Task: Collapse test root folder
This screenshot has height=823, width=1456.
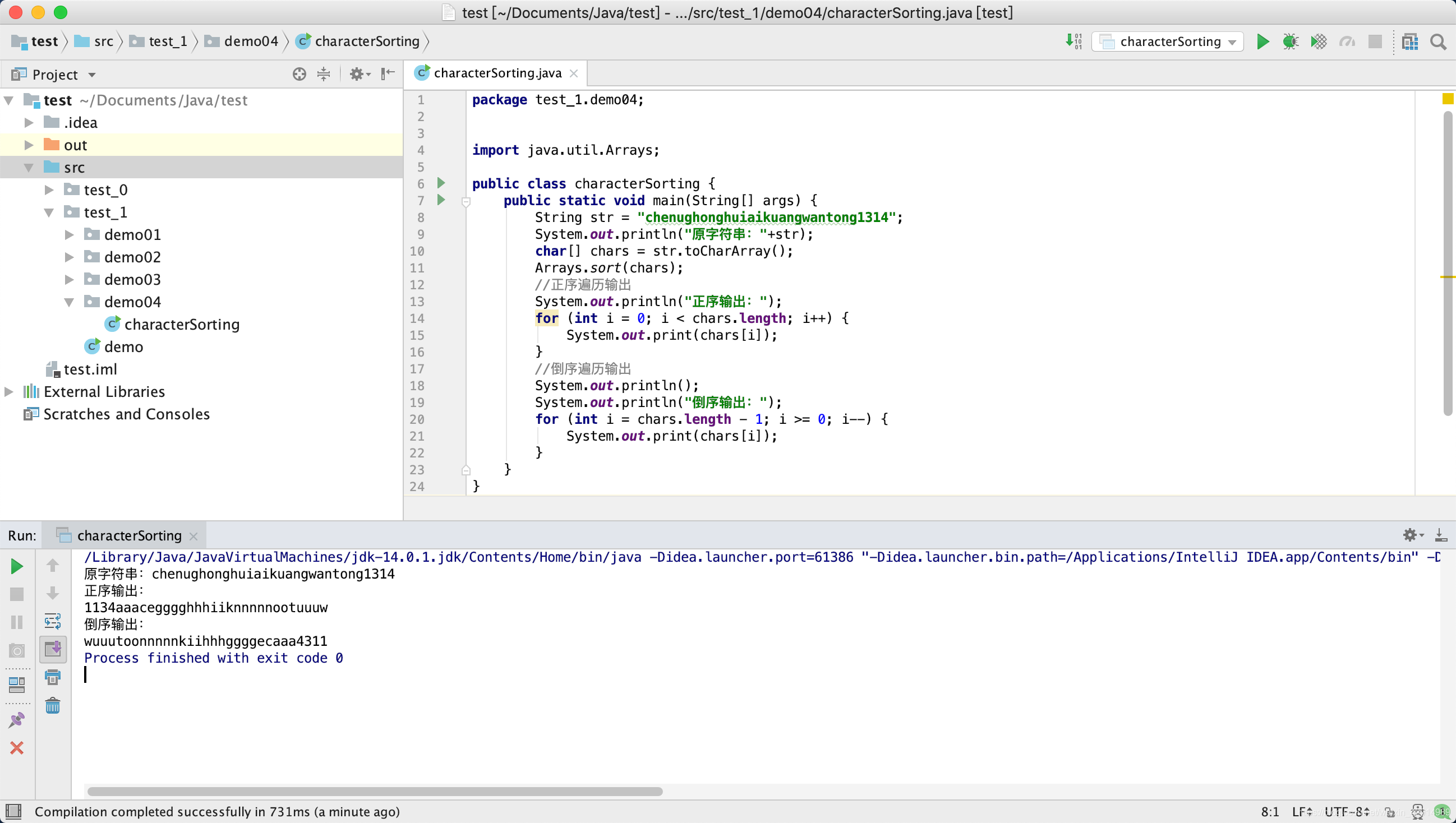Action: tap(8, 100)
